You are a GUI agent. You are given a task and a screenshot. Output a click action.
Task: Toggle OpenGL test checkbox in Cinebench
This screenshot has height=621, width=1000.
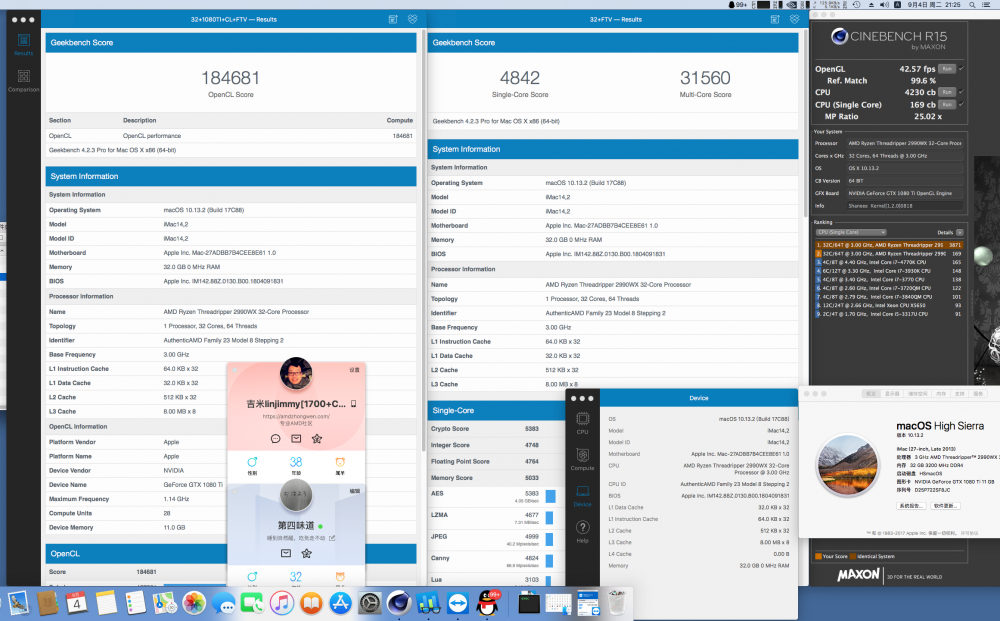tap(961, 69)
